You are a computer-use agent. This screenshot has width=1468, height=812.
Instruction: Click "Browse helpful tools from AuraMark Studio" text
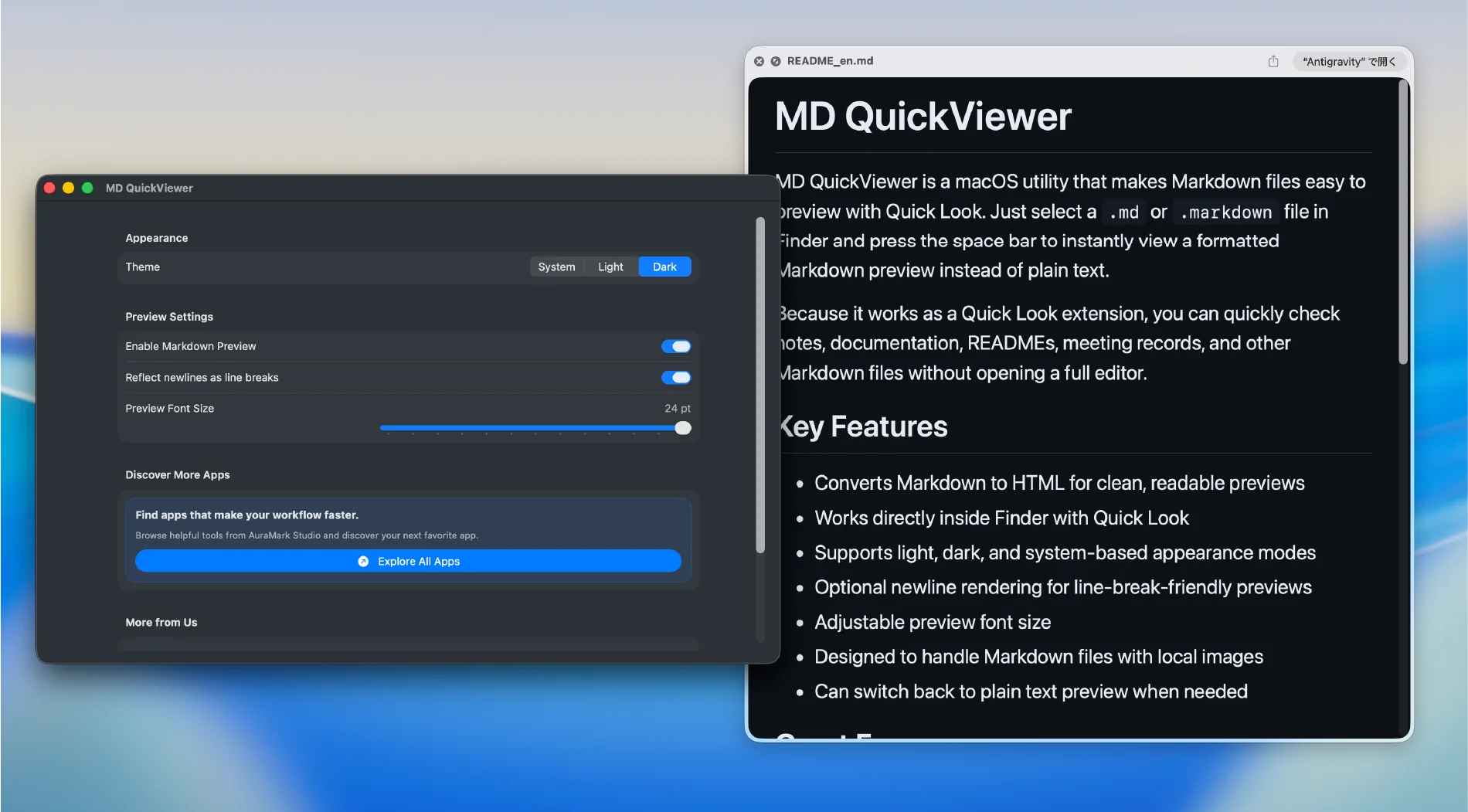point(307,535)
